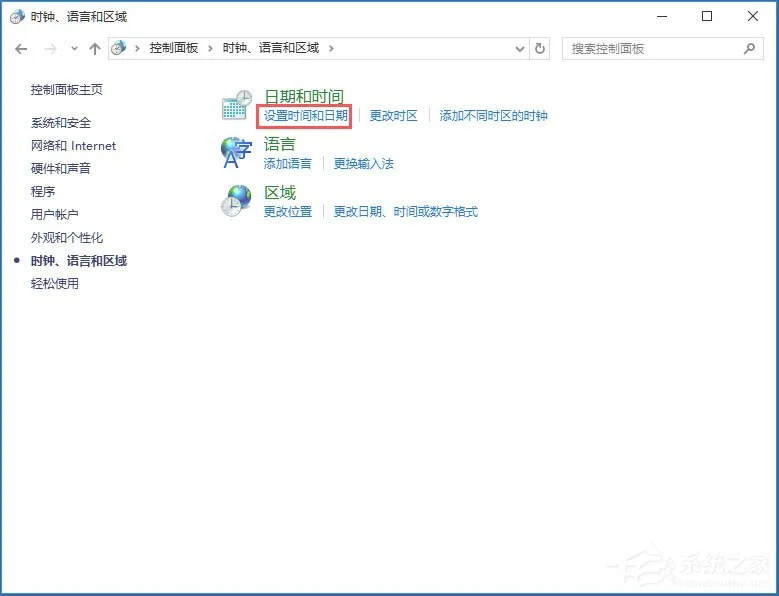
Task: Refresh the control panel view
Action: 541,48
